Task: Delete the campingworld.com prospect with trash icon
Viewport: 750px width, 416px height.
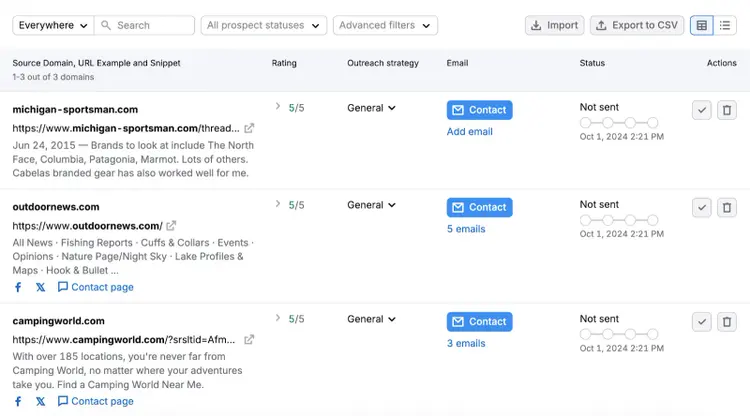Action: [727, 322]
